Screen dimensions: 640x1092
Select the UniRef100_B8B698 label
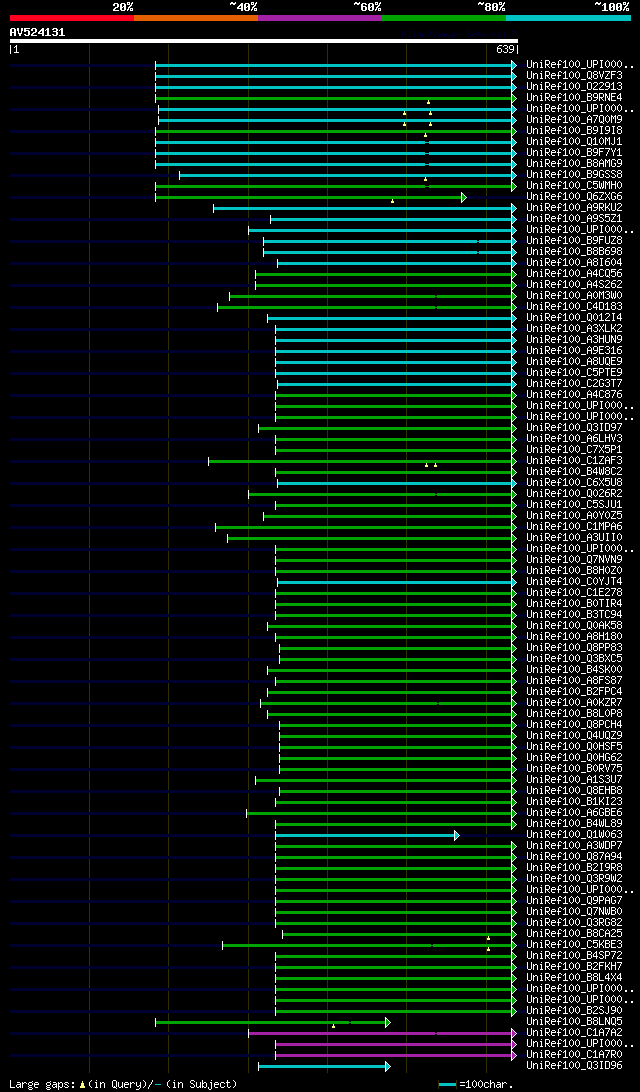pyautogui.click(x=575, y=251)
